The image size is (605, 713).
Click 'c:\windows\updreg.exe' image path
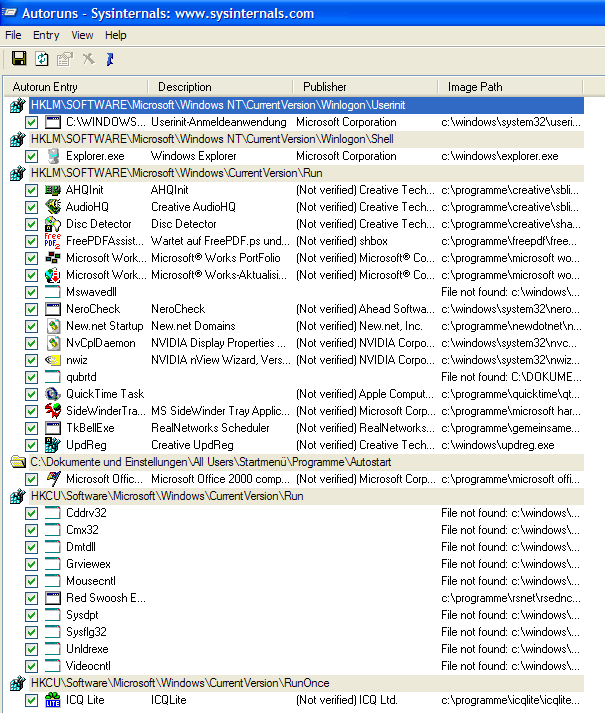coord(498,445)
